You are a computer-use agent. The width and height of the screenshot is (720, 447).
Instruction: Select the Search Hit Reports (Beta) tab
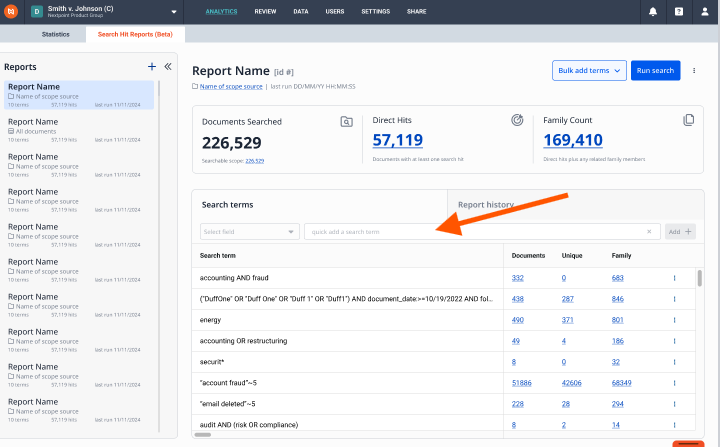point(135,34)
